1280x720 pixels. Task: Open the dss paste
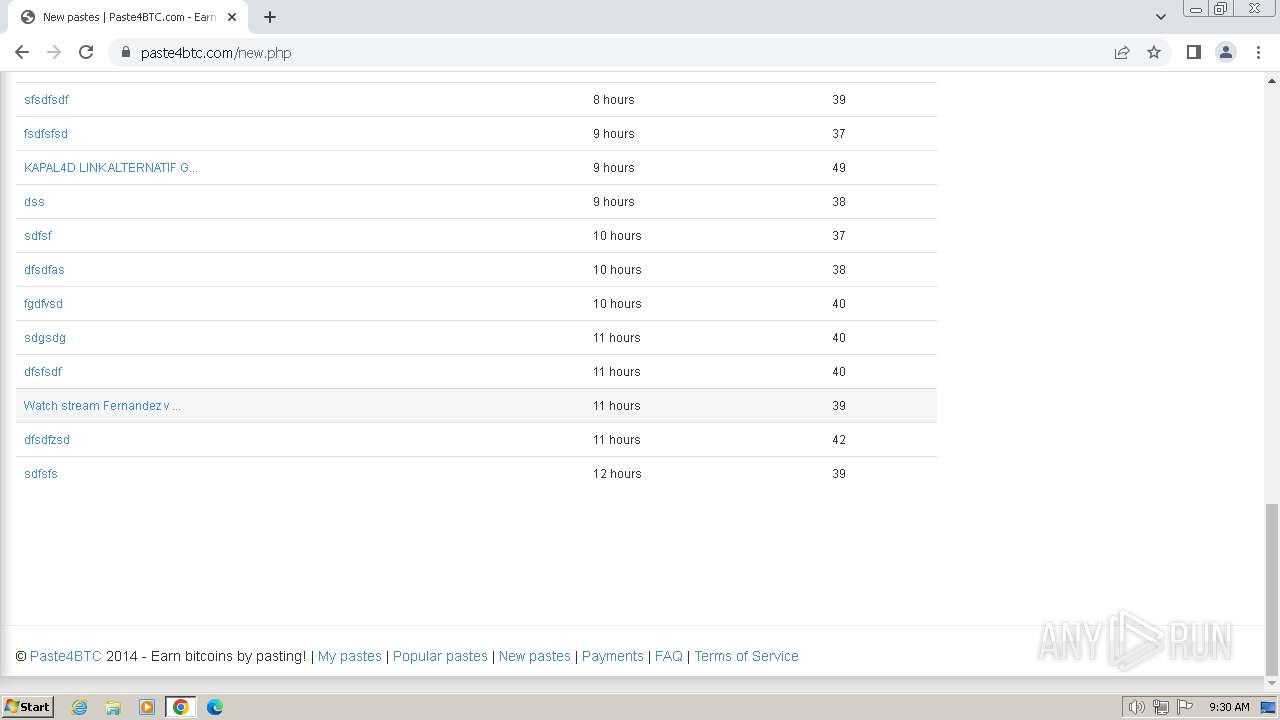[34, 202]
